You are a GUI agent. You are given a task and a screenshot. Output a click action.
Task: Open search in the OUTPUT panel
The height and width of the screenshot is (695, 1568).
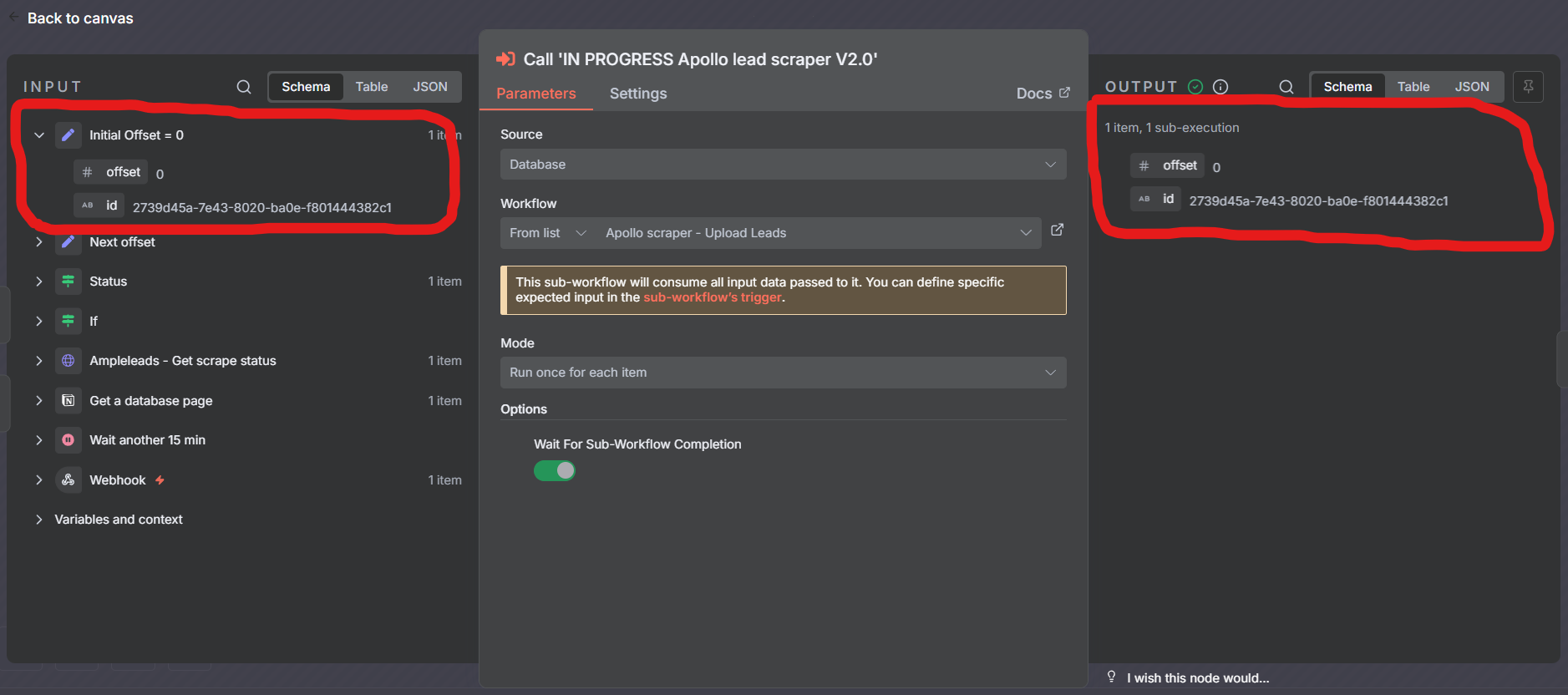[1286, 86]
